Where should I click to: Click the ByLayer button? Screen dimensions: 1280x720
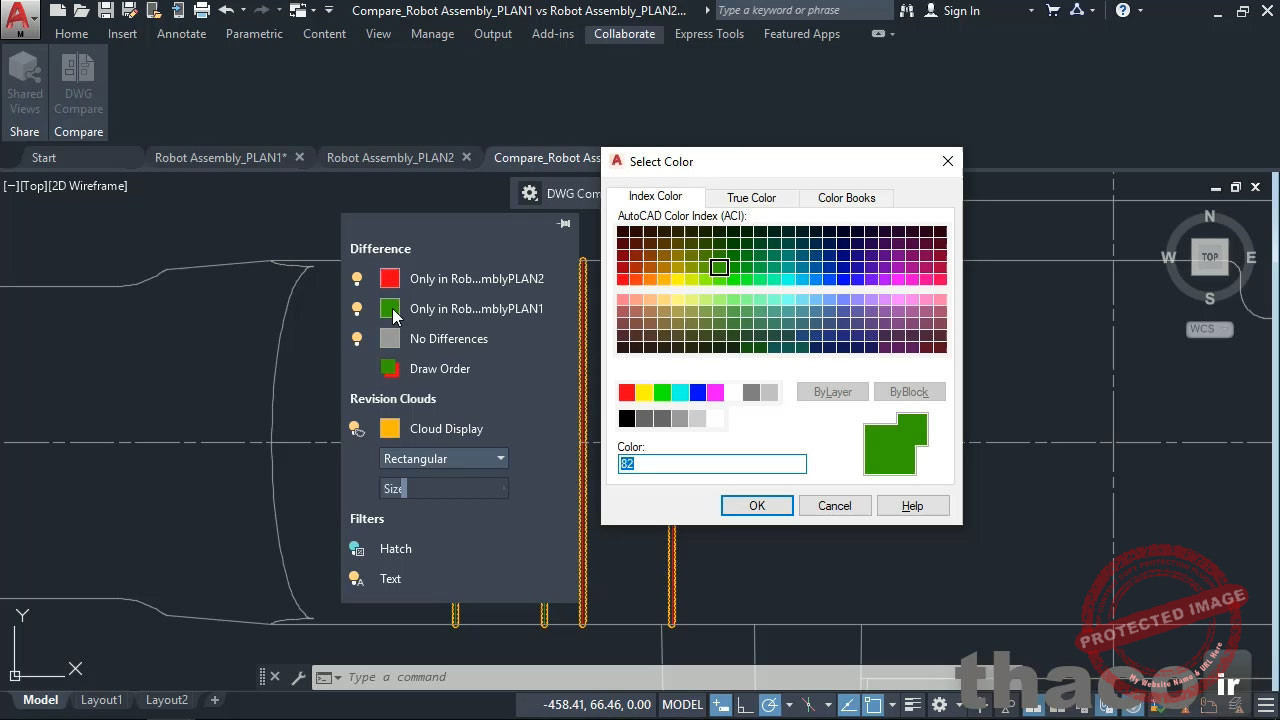pyautogui.click(x=832, y=392)
